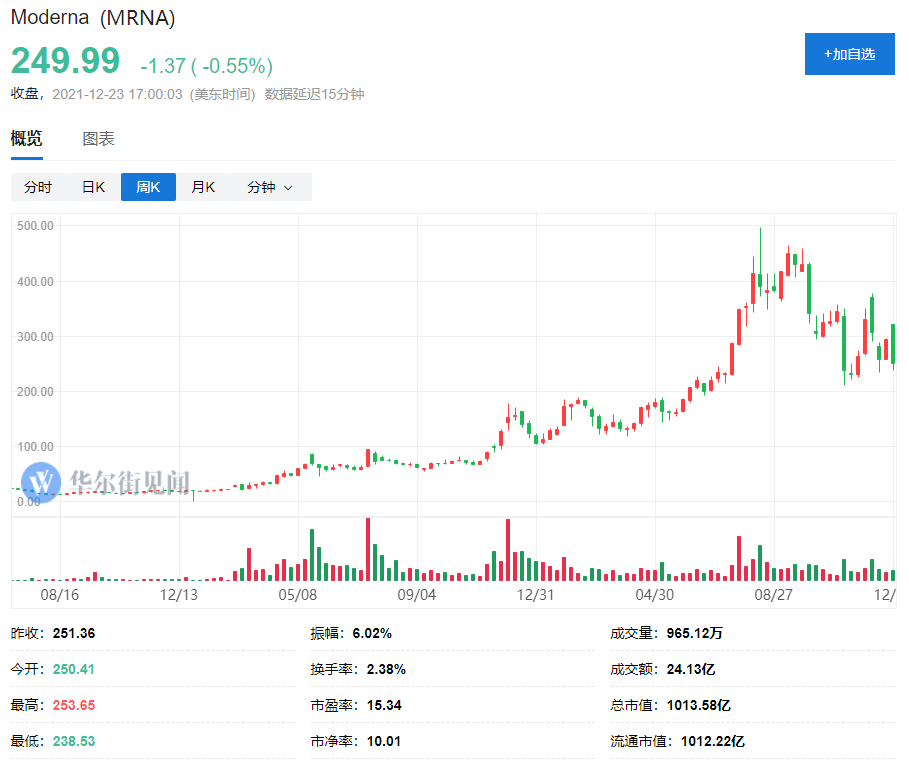Add stock with the 加自选 button
909x774 pixels.
coord(849,54)
